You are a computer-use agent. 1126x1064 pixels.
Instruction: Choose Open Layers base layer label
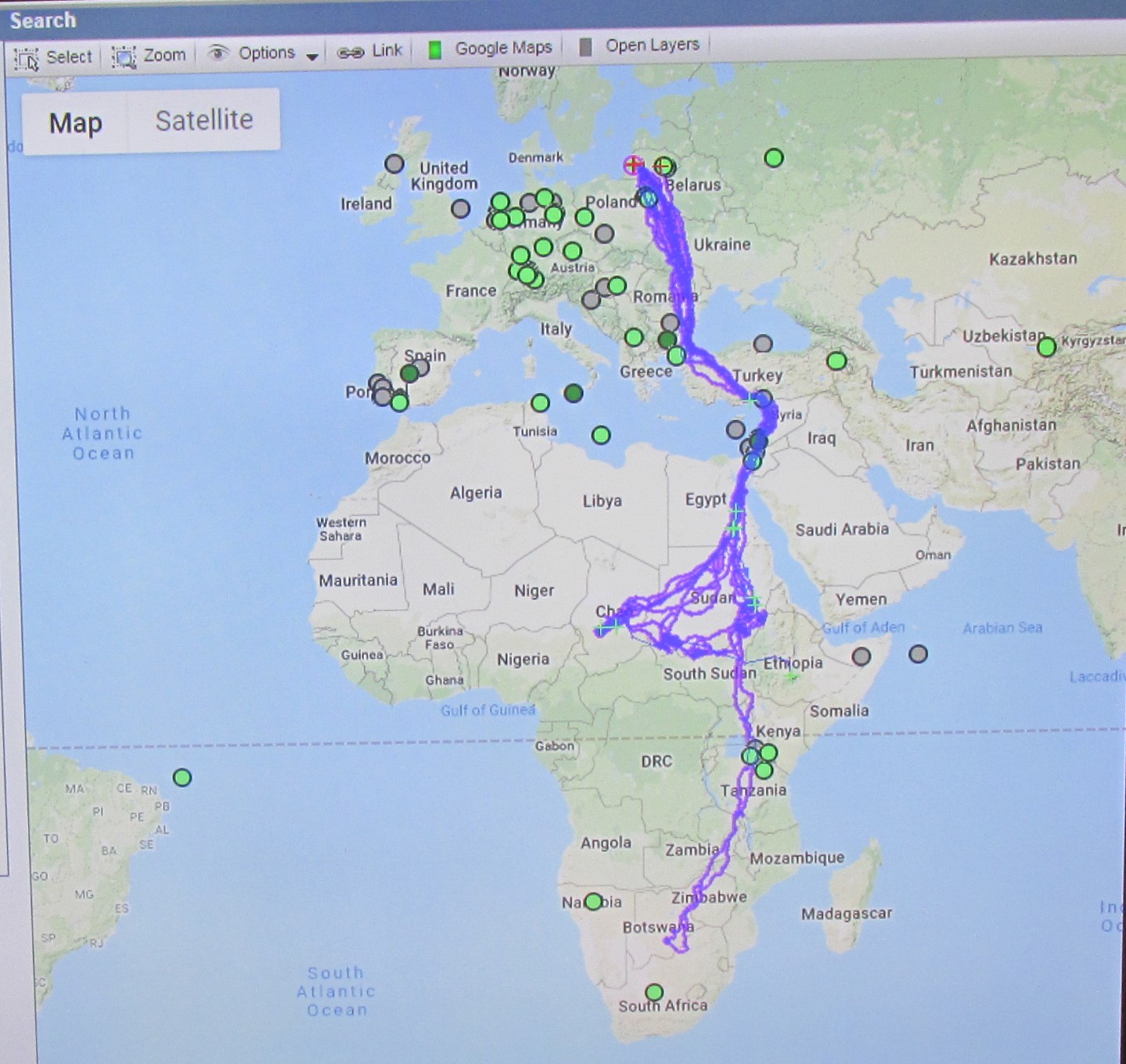(x=652, y=45)
